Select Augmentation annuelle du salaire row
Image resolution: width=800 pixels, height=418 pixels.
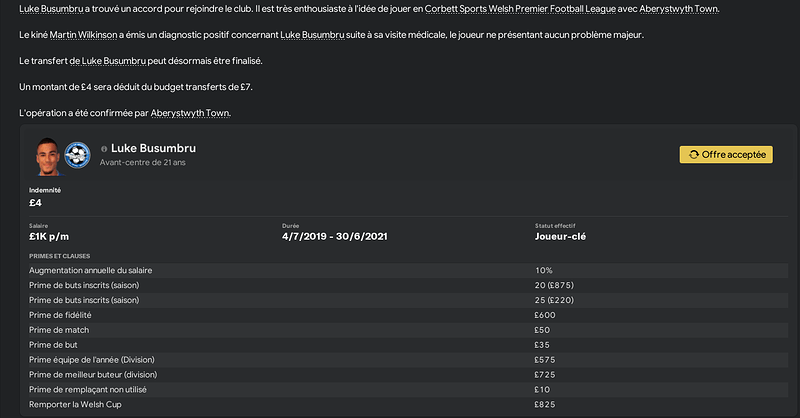tap(408, 271)
